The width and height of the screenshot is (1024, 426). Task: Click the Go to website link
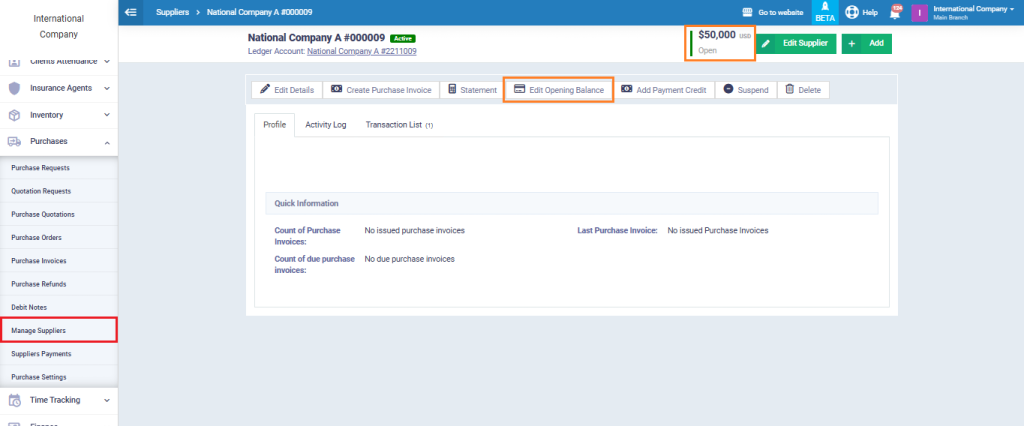780,12
